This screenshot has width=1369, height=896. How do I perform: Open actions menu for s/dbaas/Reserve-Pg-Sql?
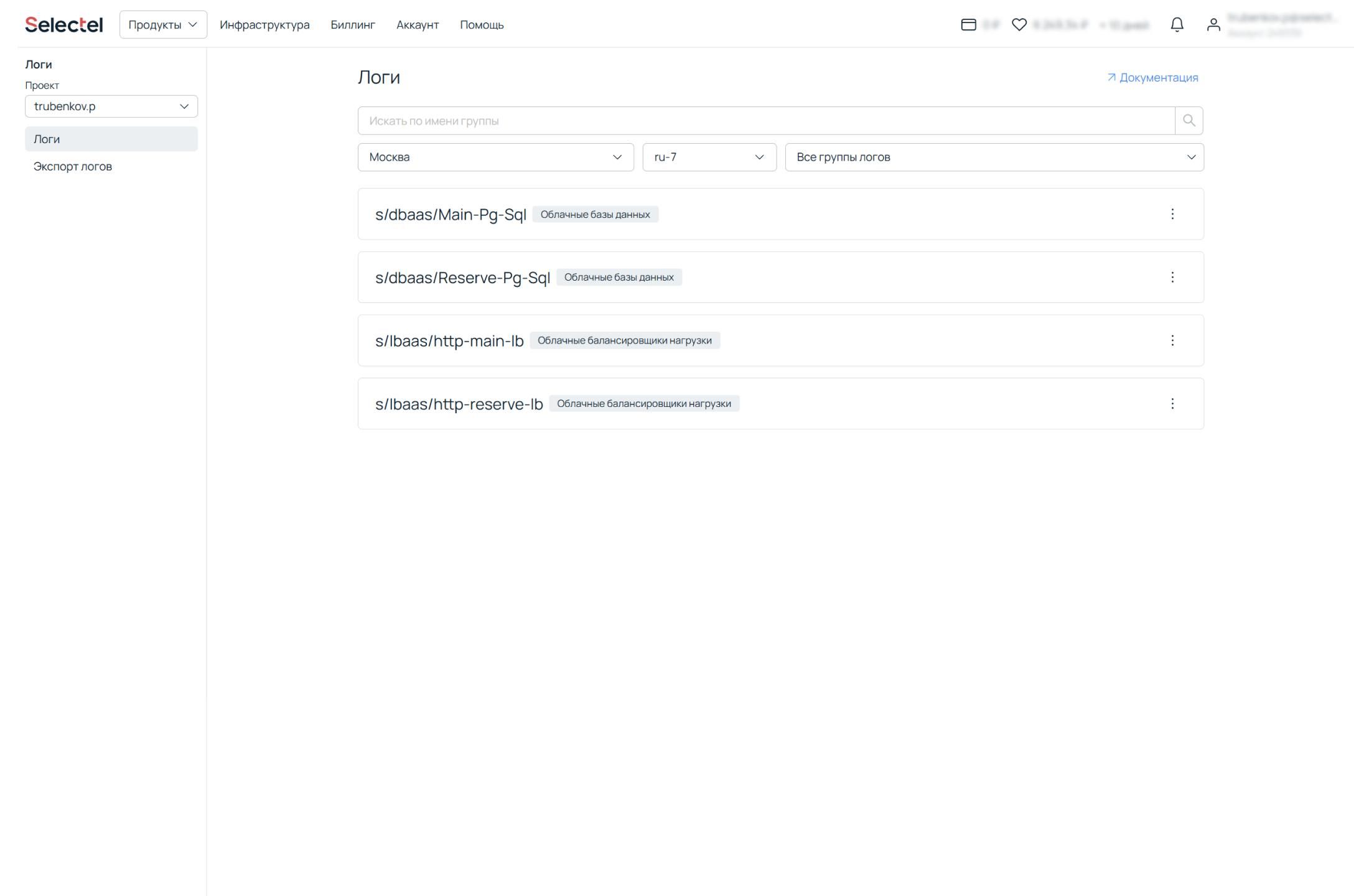coord(1172,277)
